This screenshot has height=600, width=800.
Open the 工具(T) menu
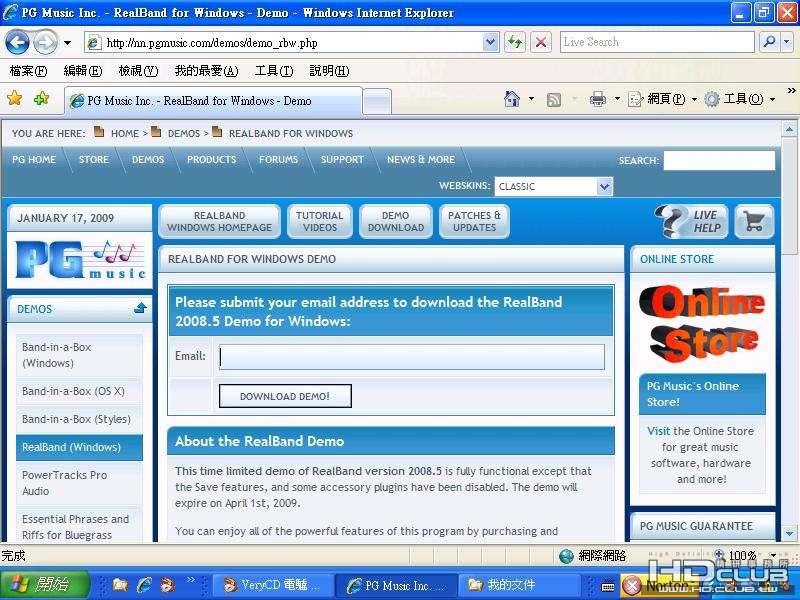pos(274,70)
